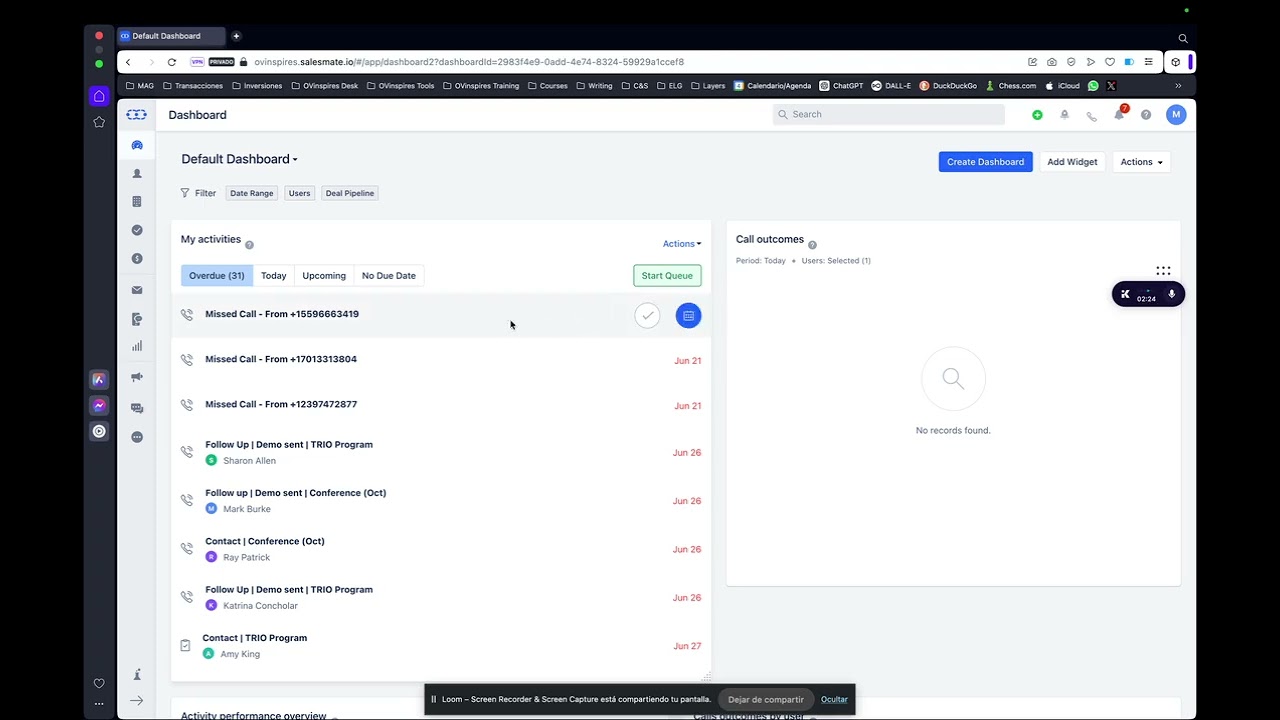
Task: Open the top-right Actions dropdown
Action: [1141, 162]
